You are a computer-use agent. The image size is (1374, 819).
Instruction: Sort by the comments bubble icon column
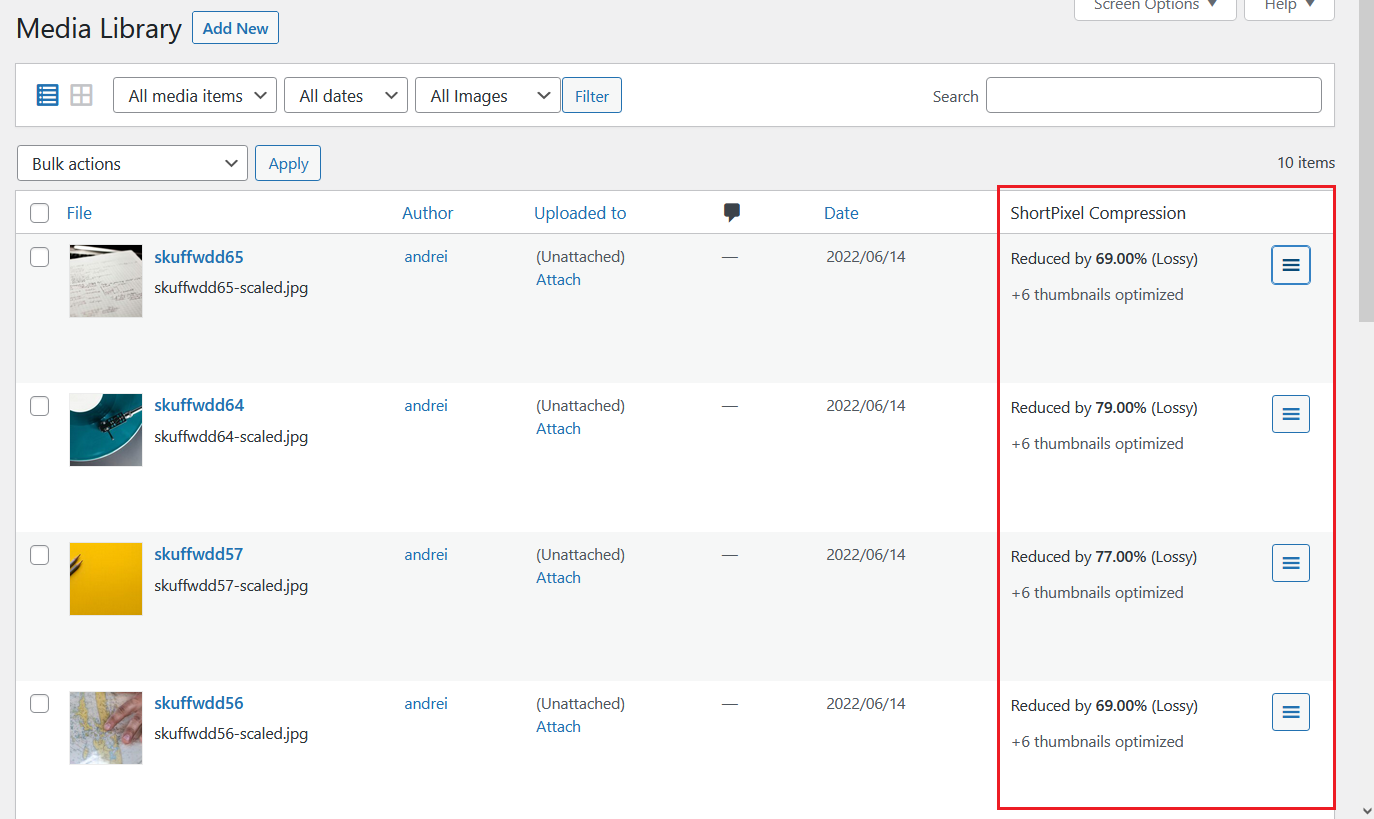tap(732, 212)
